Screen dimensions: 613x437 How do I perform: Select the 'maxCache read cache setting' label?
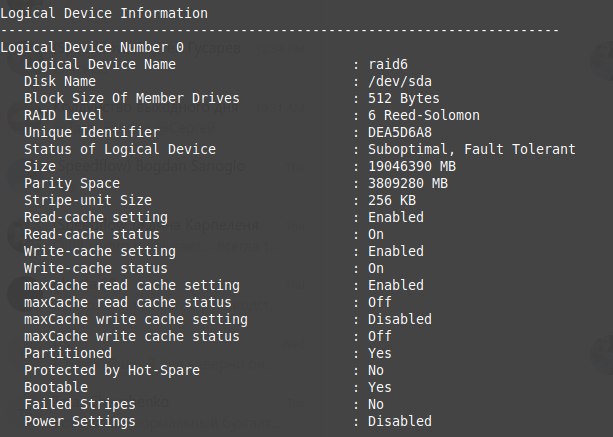click(x=132, y=285)
